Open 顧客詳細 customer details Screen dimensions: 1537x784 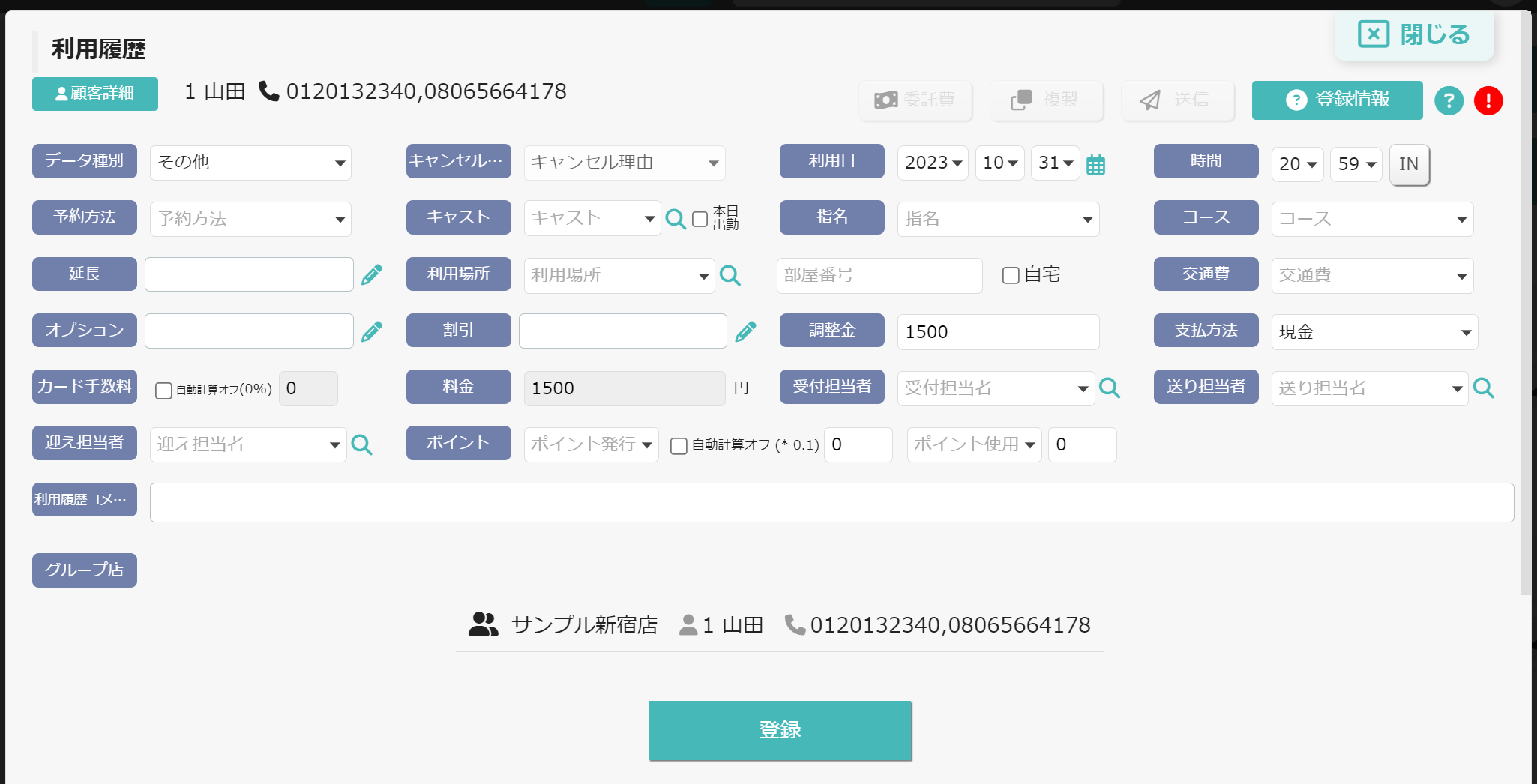(95, 94)
